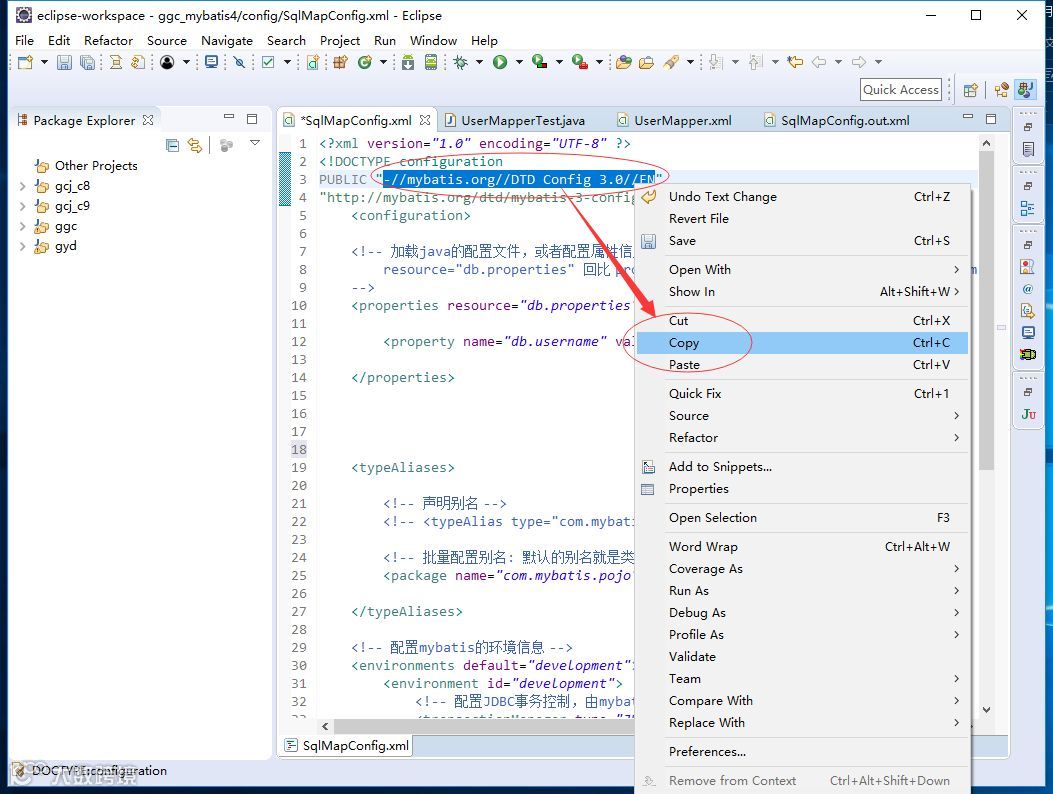Viewport: 1053px width, 794px height.
Task: Click the Save toolbar icon
Action: [64, 62]
